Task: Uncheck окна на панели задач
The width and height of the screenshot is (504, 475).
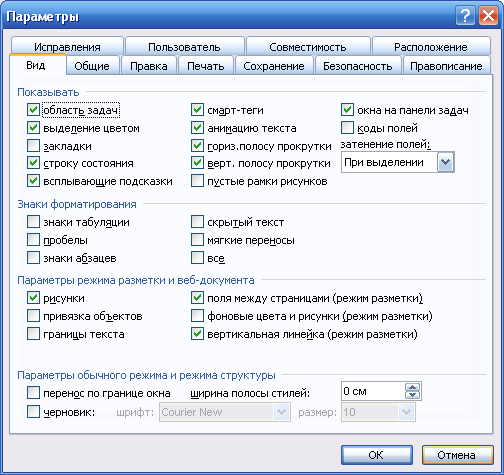Action: (347, 110)
